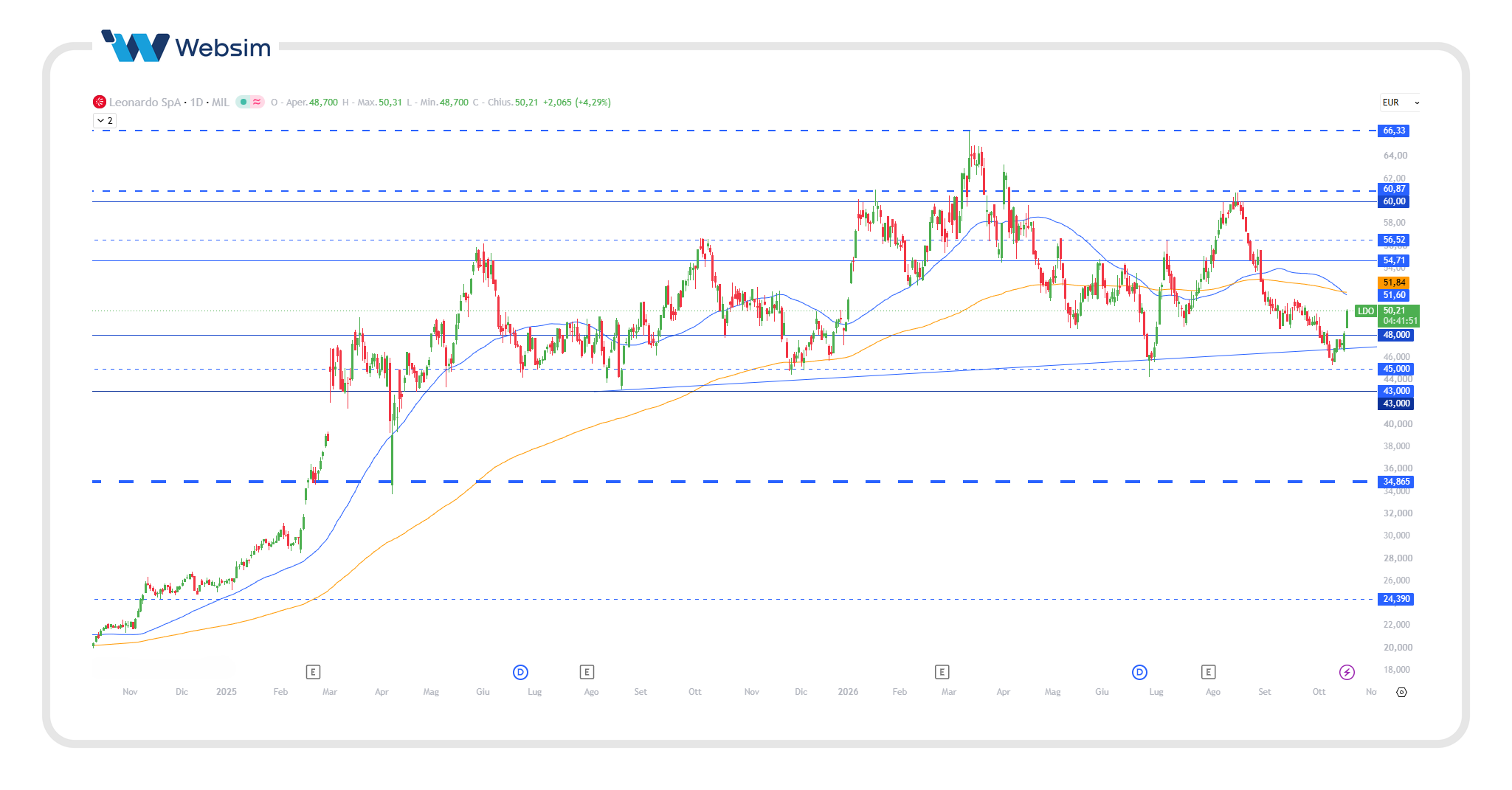
Task: Open the EUR currency dropdown
Action: [1400, 103]
